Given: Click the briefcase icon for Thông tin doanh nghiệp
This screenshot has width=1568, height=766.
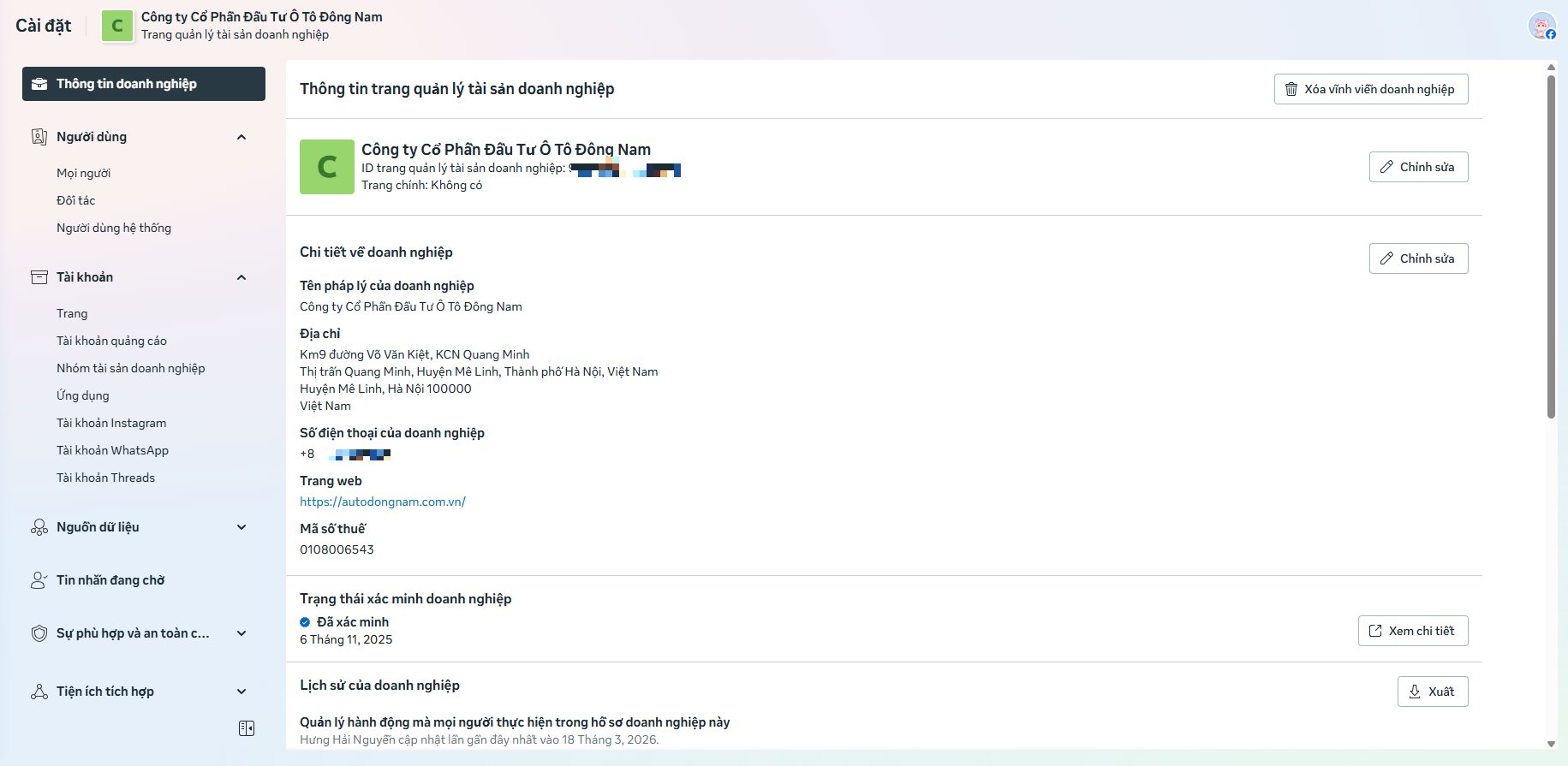Looking at the screenshot, I should pos(39,84).
